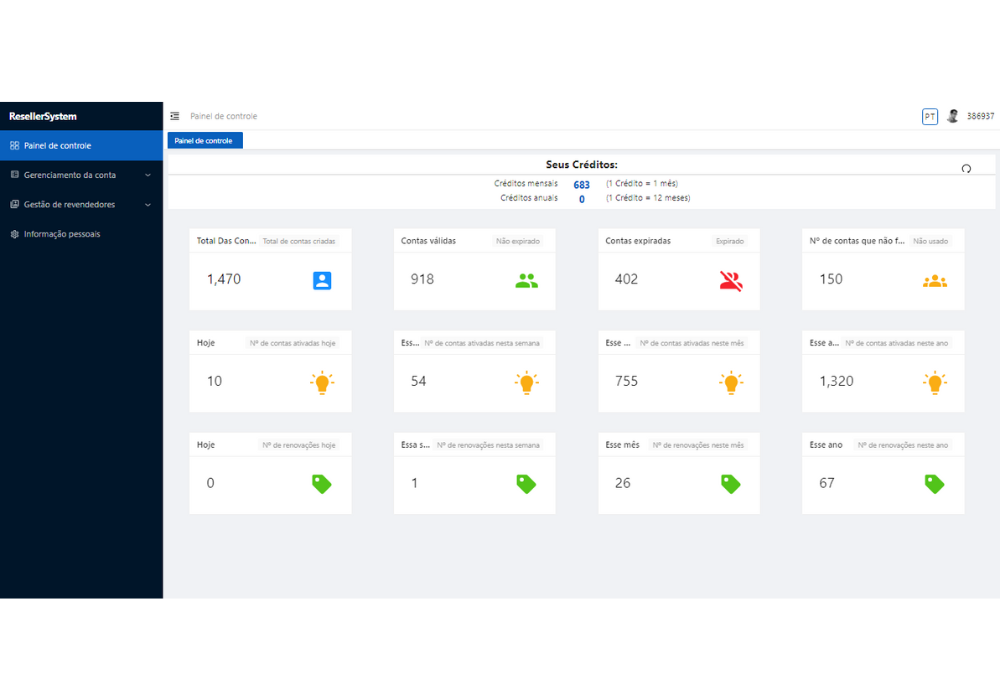Click the red expired accounts icon
The height and width of the screenshot is (700, 1000).
[x=731, y=281]
